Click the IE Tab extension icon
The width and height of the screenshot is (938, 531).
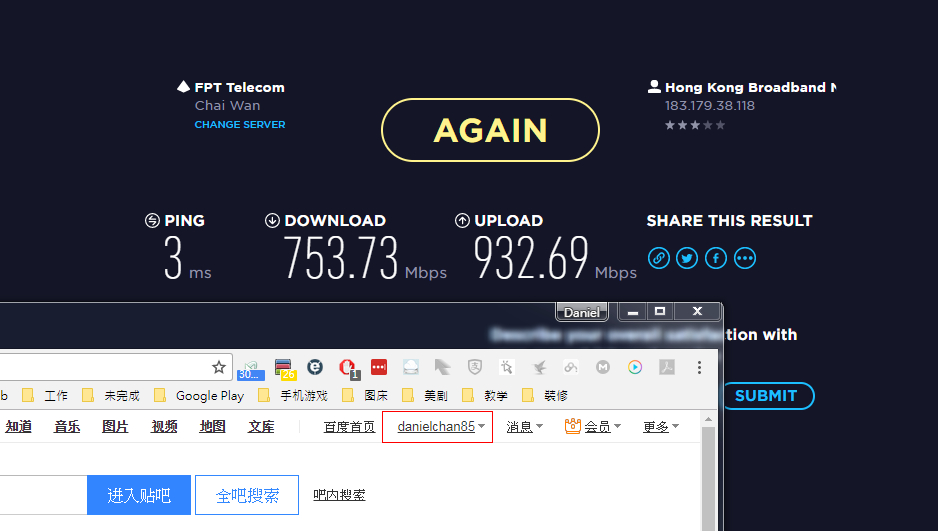click(315, 367)
